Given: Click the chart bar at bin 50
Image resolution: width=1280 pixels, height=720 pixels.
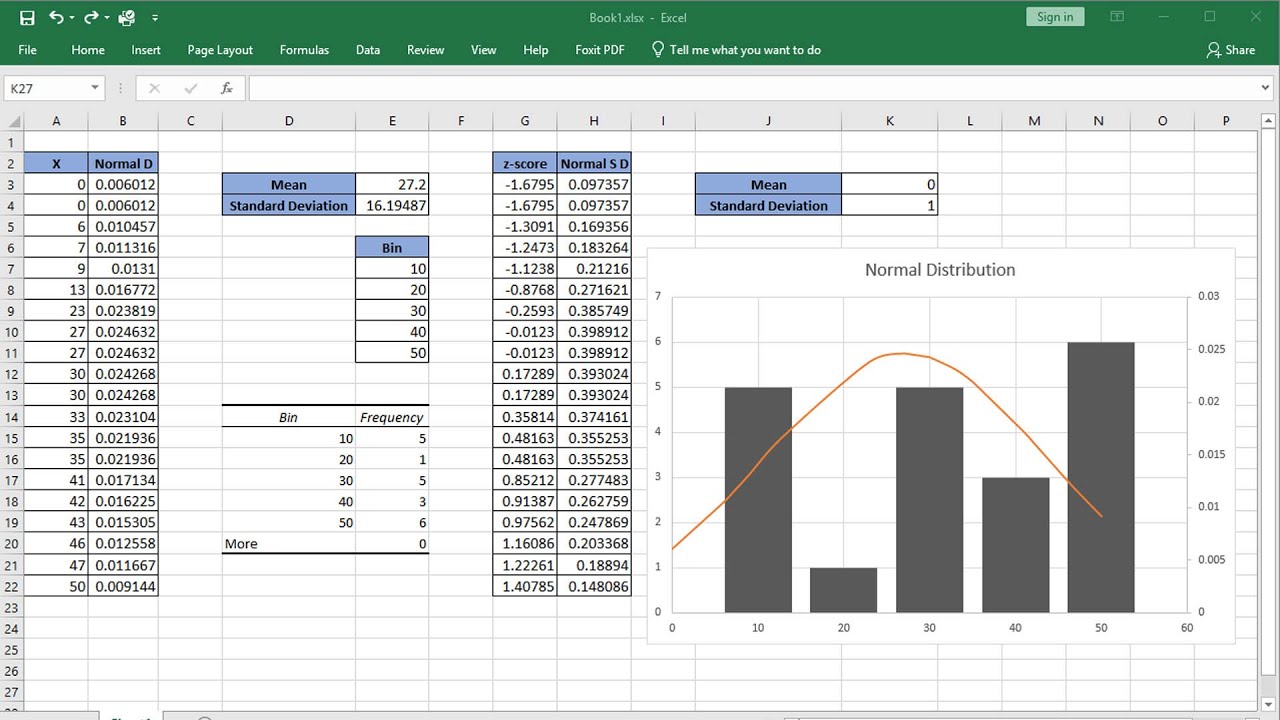Looking at the screenshot, I should click(x=1101, y=477).
